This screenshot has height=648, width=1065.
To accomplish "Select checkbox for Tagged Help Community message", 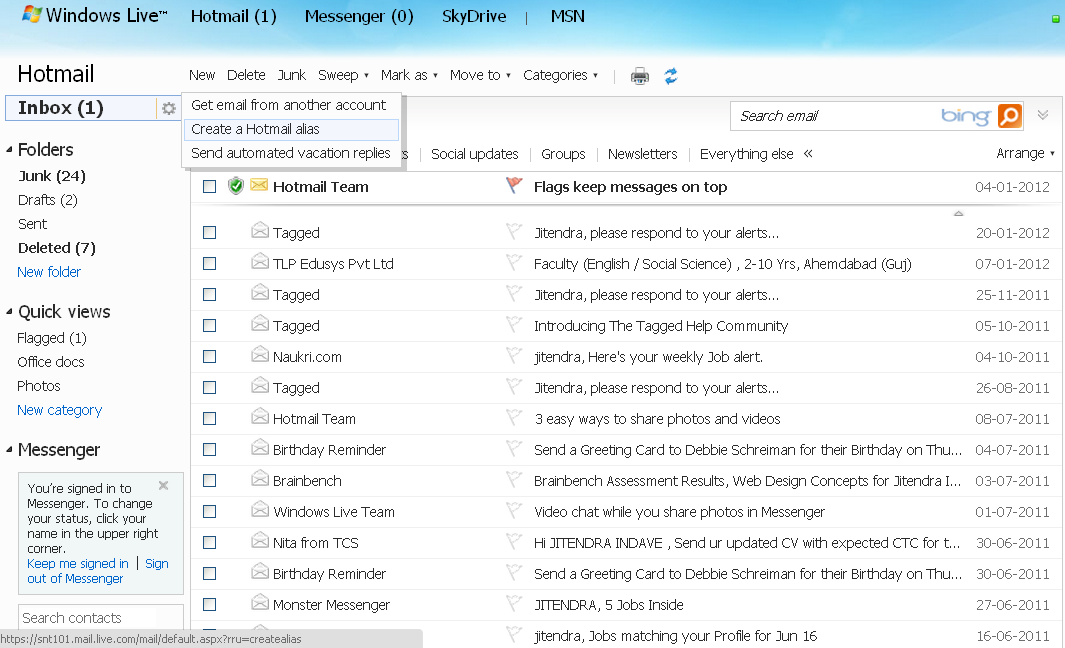I will pyautogui.click(x=209, y=325).
